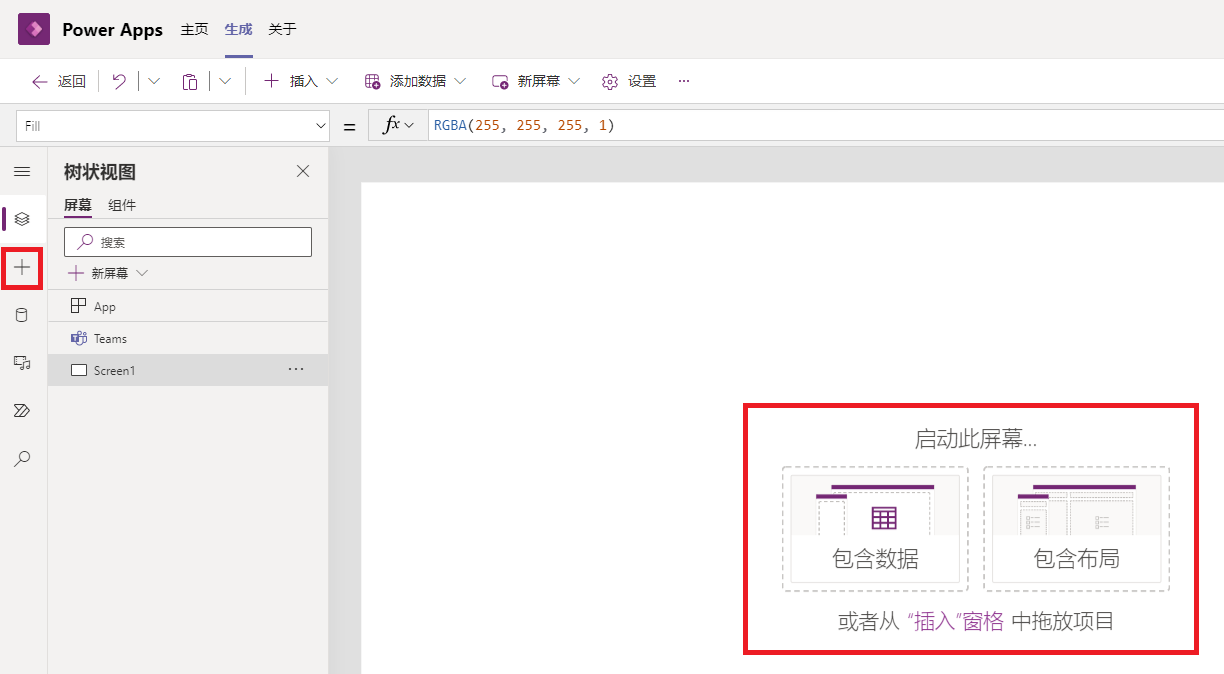Click the "插入"窗格 link

click(955, 621)
